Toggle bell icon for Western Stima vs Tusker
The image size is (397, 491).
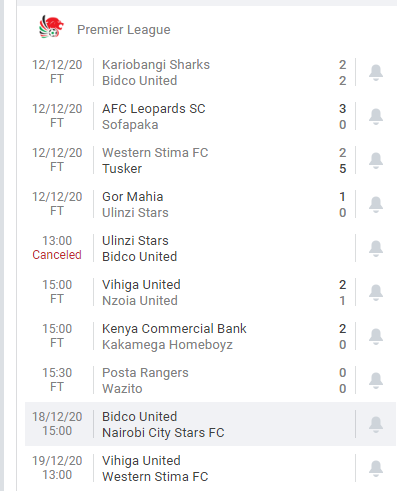tap(376, 160)
